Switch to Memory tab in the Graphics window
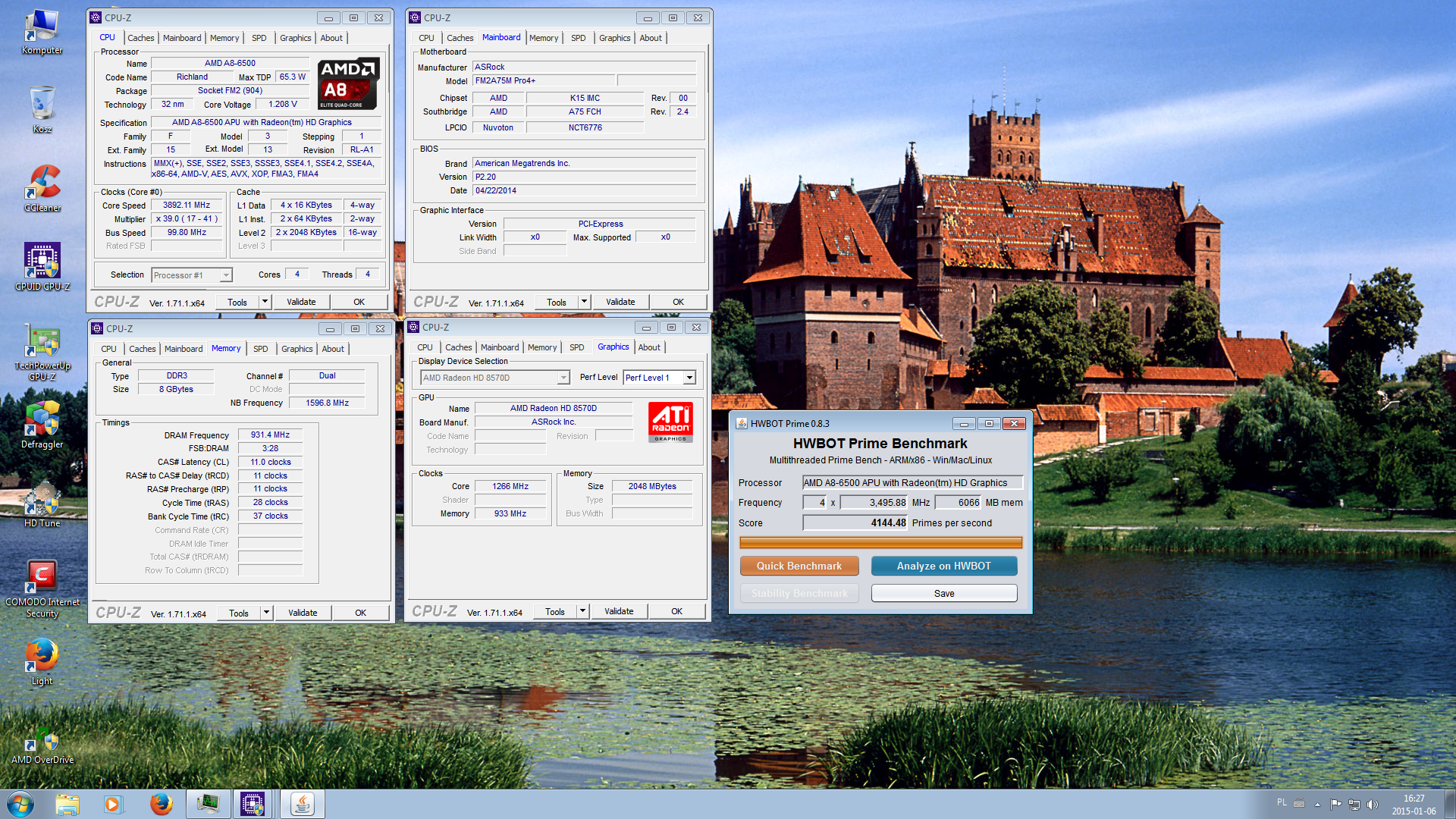This screenshot has height=819, width=1456. [542, 347]
